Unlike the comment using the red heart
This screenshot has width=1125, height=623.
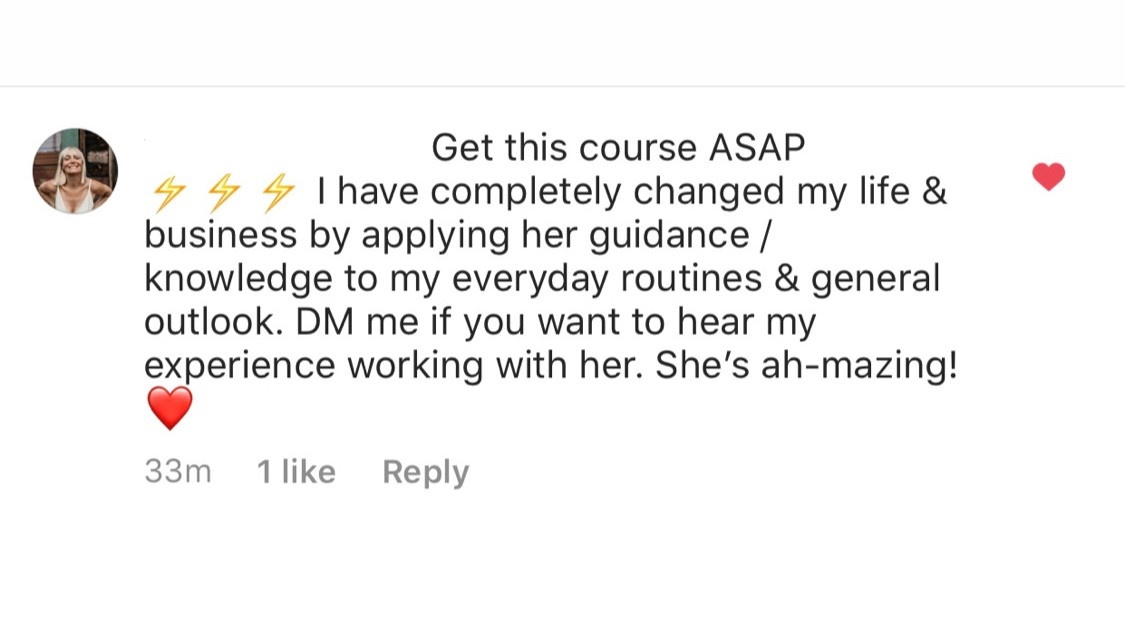[1048, 177]
